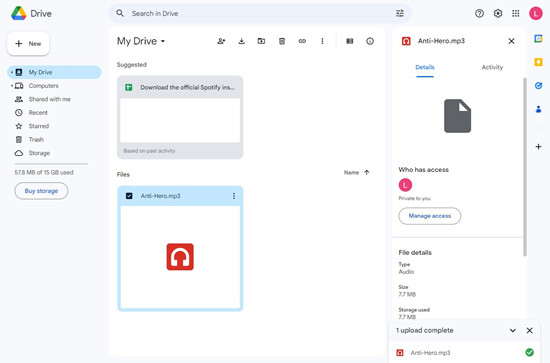Viewport: 550px width, 363px height.
Task: Close the upload complete popup
Action: pyautogui.click(x=530, y=330)
